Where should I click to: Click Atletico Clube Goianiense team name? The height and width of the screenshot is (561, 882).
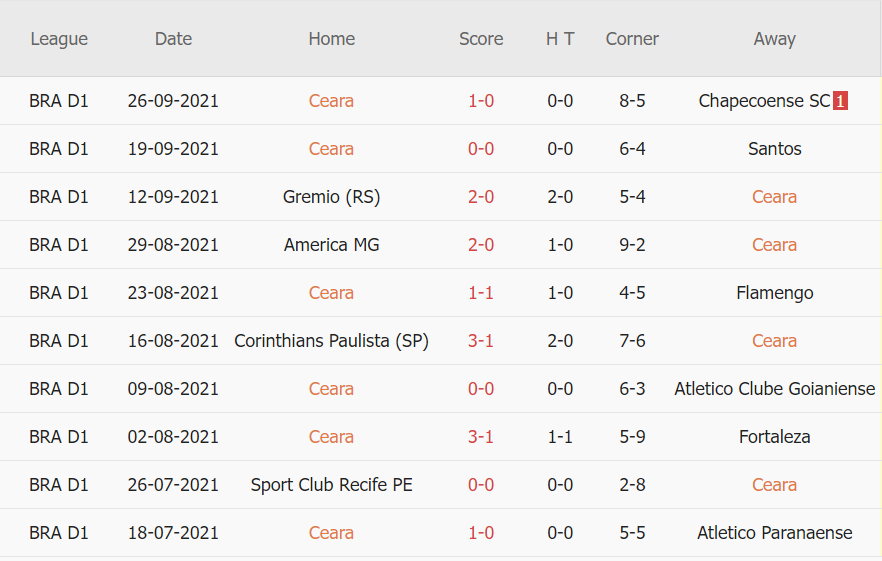click(x=774, y=389)
